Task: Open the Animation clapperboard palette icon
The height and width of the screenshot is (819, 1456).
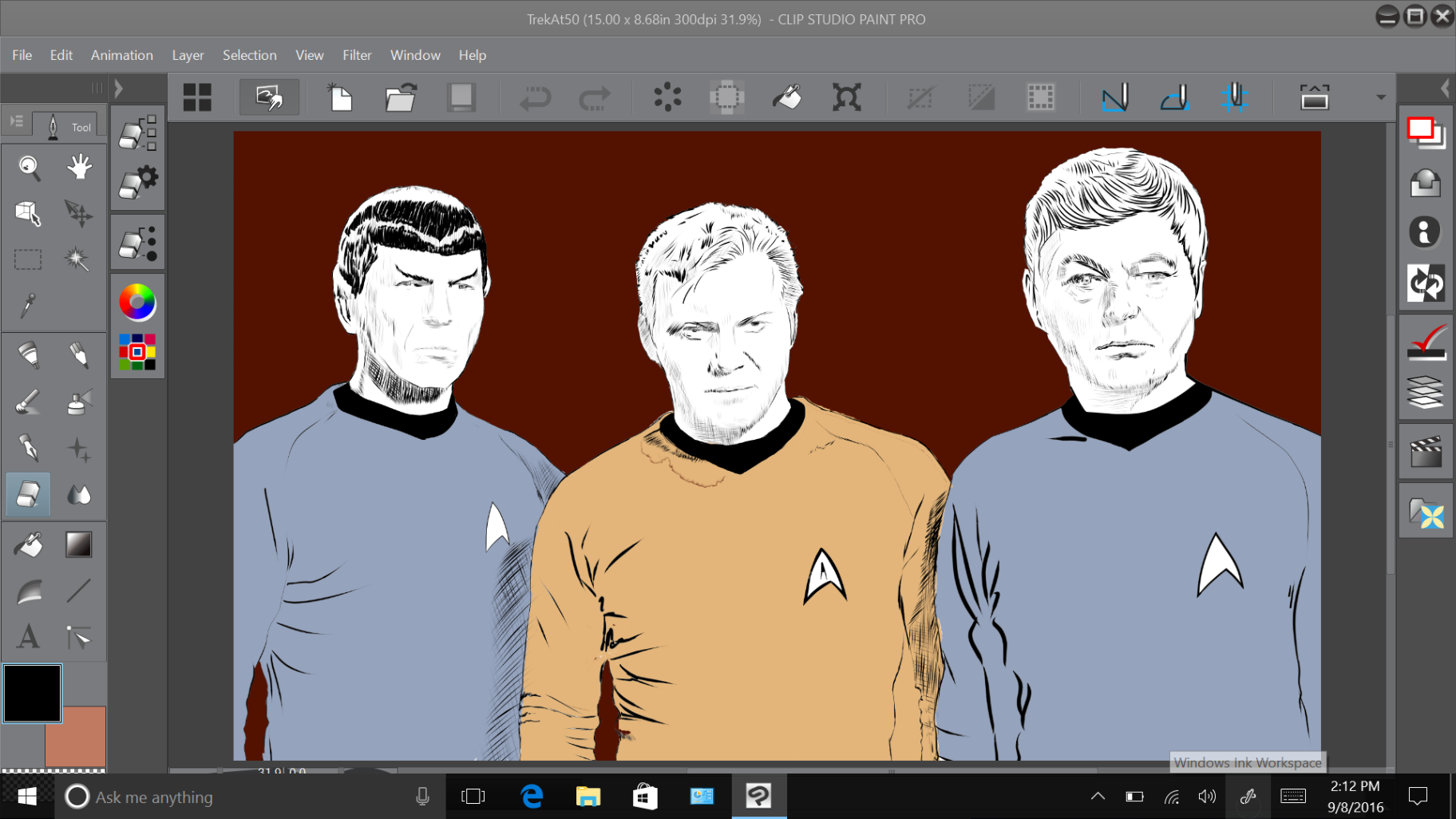Action: 1426,452
